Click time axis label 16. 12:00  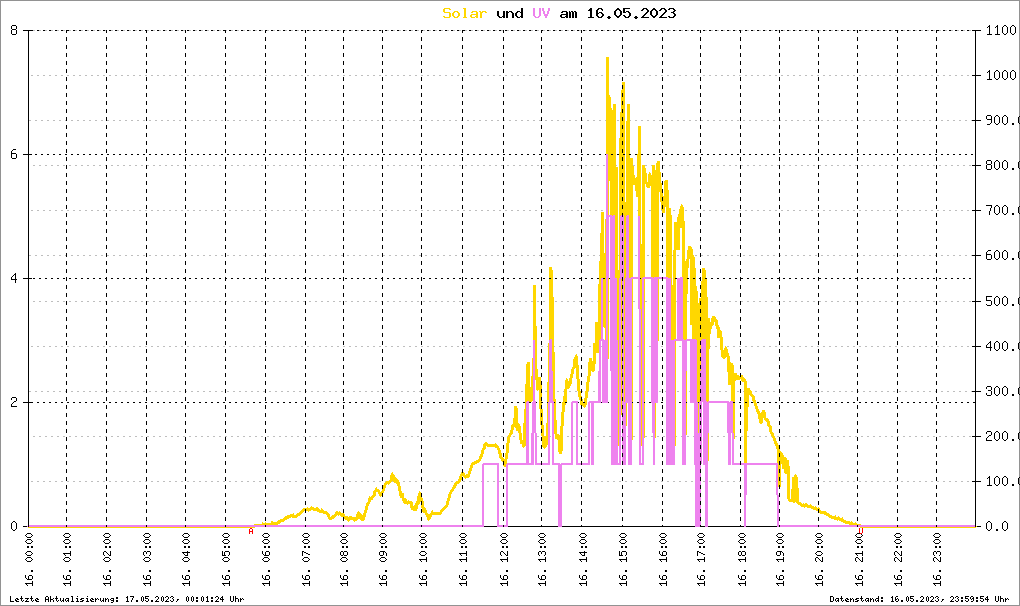coord(503,559)
